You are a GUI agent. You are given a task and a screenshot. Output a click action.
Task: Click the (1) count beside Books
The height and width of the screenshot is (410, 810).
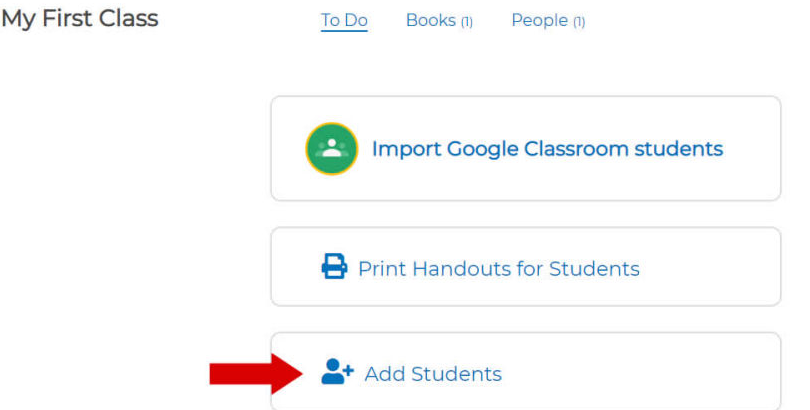click(466, 21)
